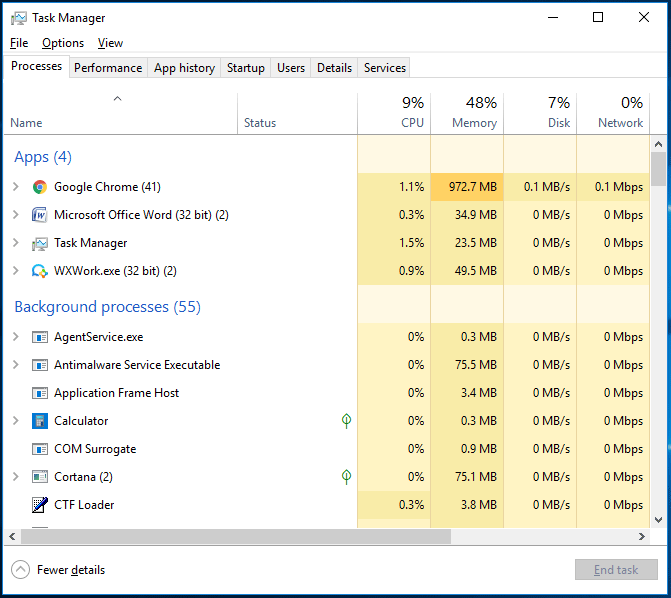This screenshot has height=598, width=671.
Task: Click Cortana's 75.1 MB memory cell
Action: pos(467,477)
